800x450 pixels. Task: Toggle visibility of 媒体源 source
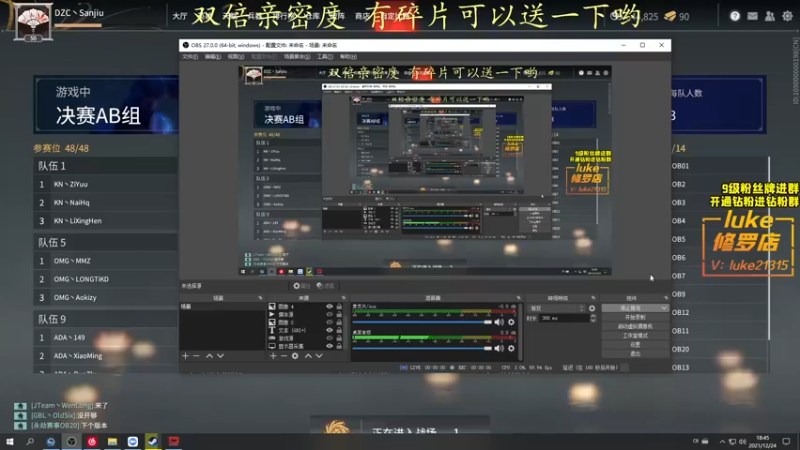[329, 314]
